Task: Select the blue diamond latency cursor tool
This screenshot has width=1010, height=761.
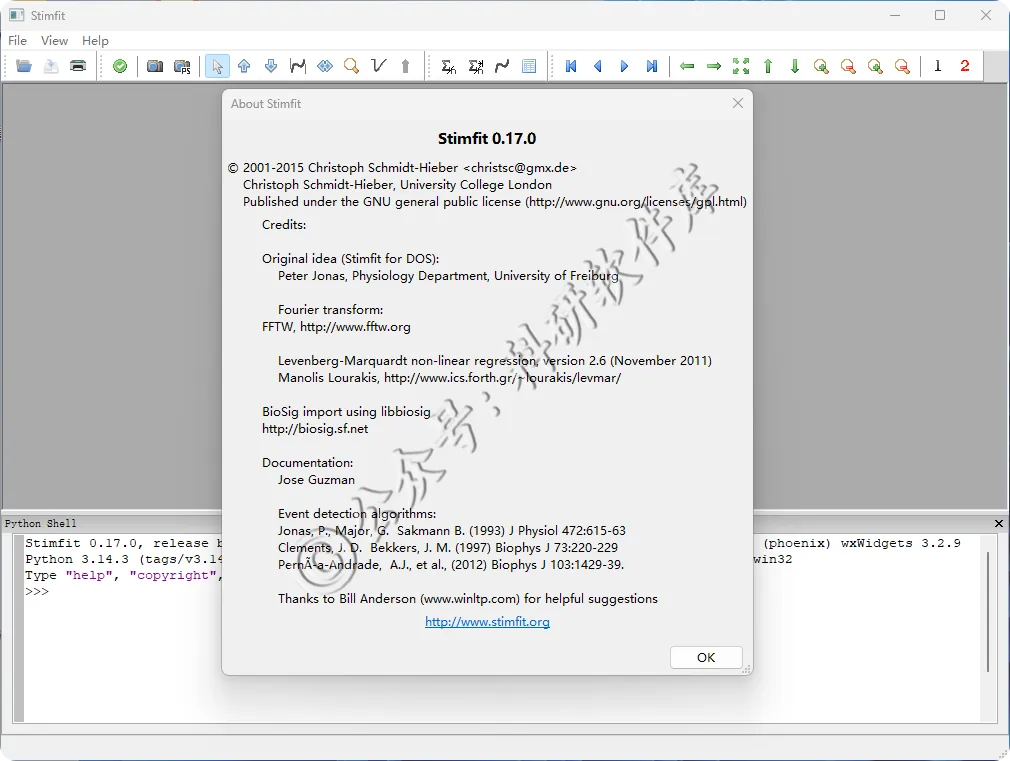Action: (x=325, y=66)
